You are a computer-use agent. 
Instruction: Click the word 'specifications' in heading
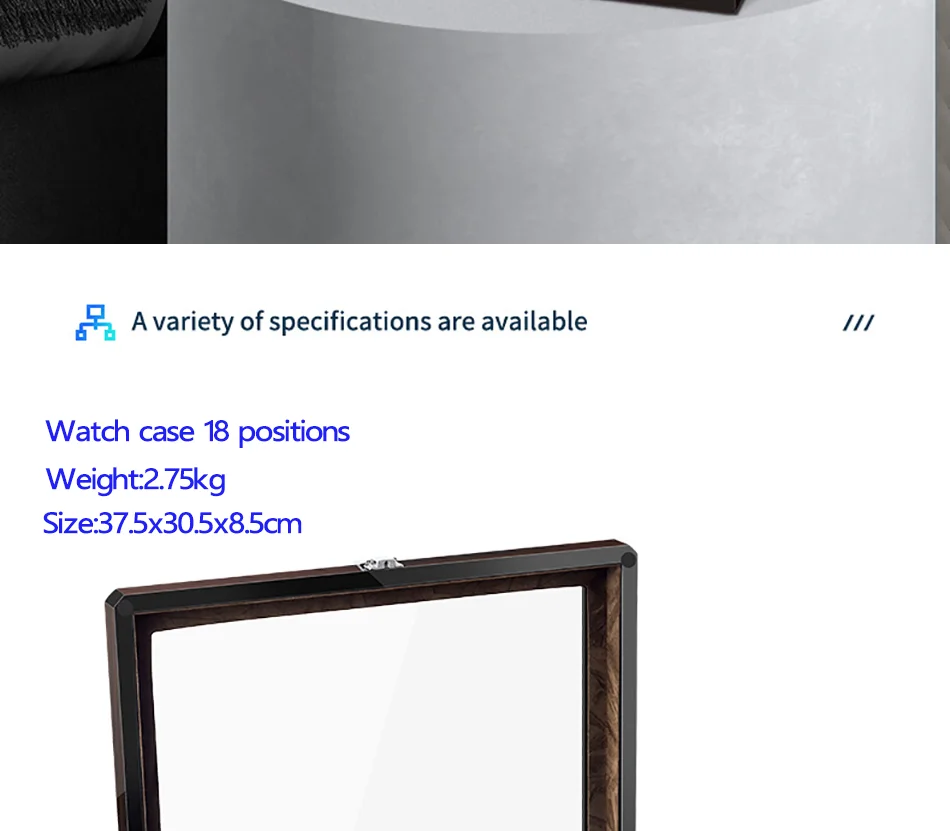coord(350,322)
